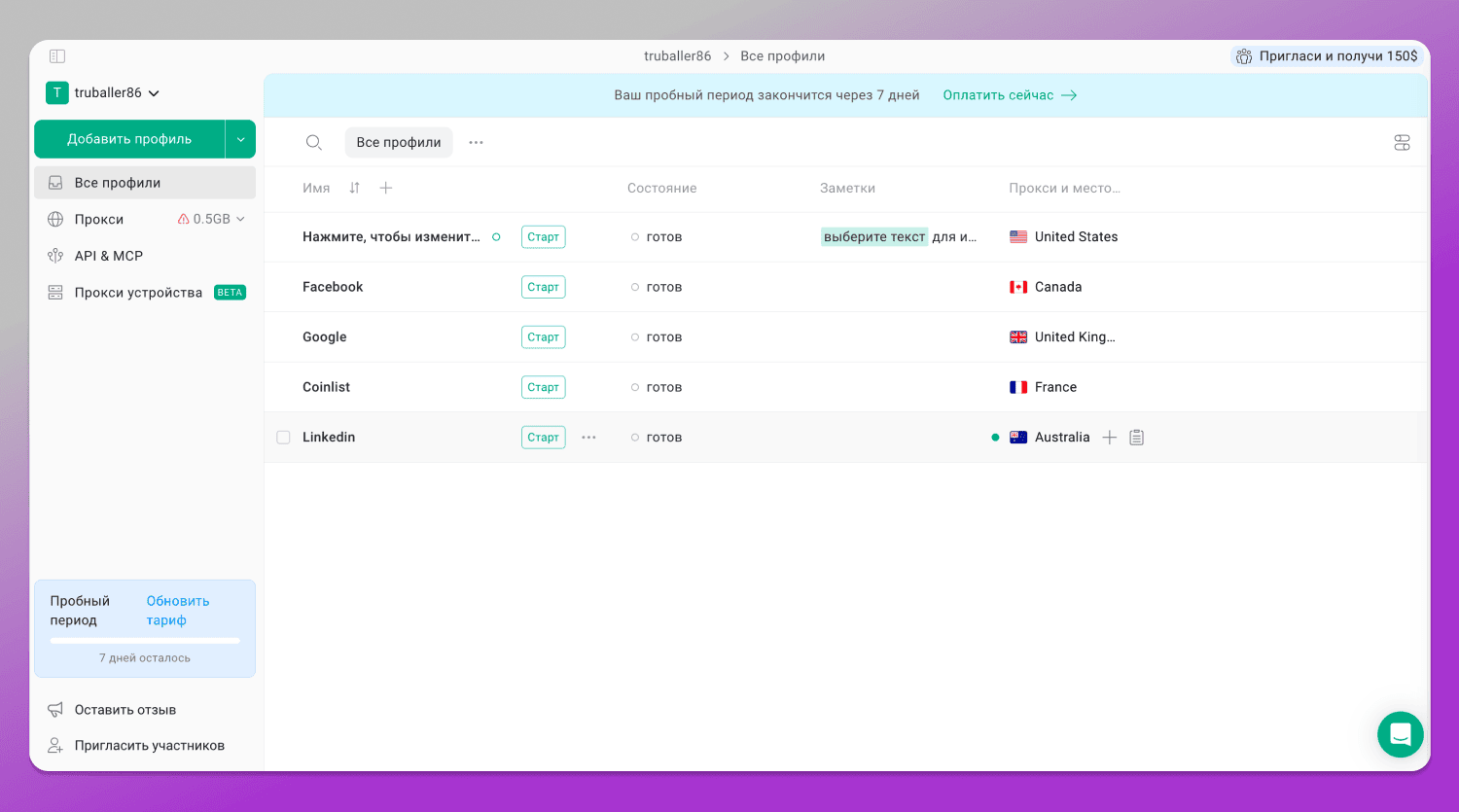
Task: Expand the Прокси 0.5GB chevron
Action: tap(240, 219)
